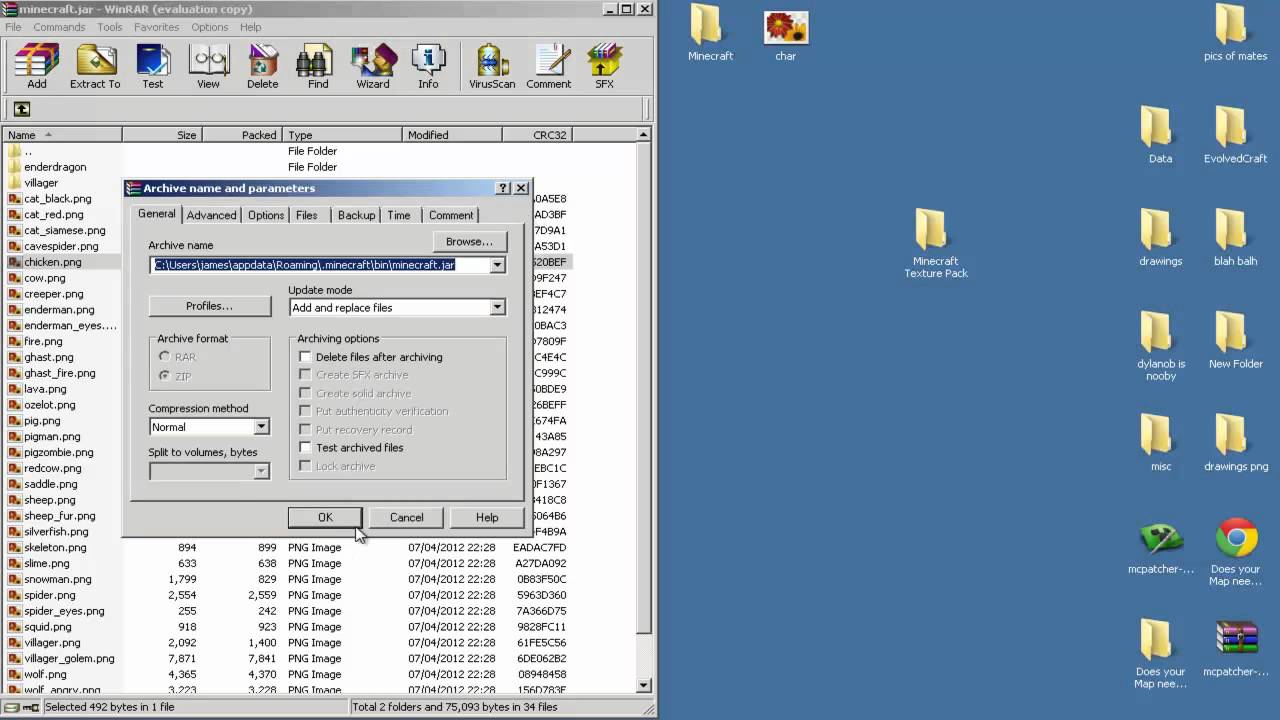The height and width of the screenshot is (720, 1280).
Task: Switch to the Backup tab
Action: pyautogui.click(x=356, y=215)
